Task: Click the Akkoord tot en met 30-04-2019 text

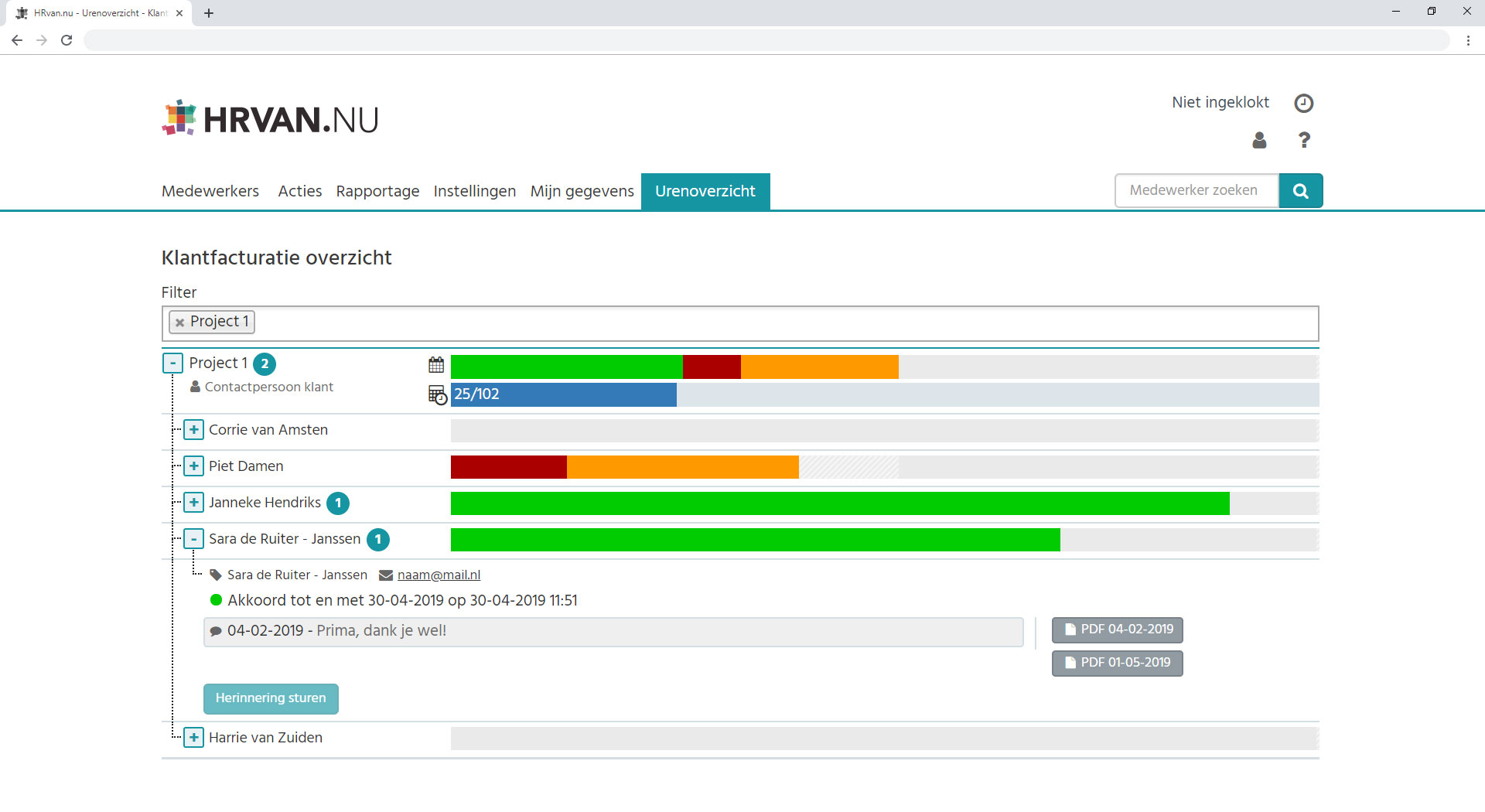Action: coord(402,601)
